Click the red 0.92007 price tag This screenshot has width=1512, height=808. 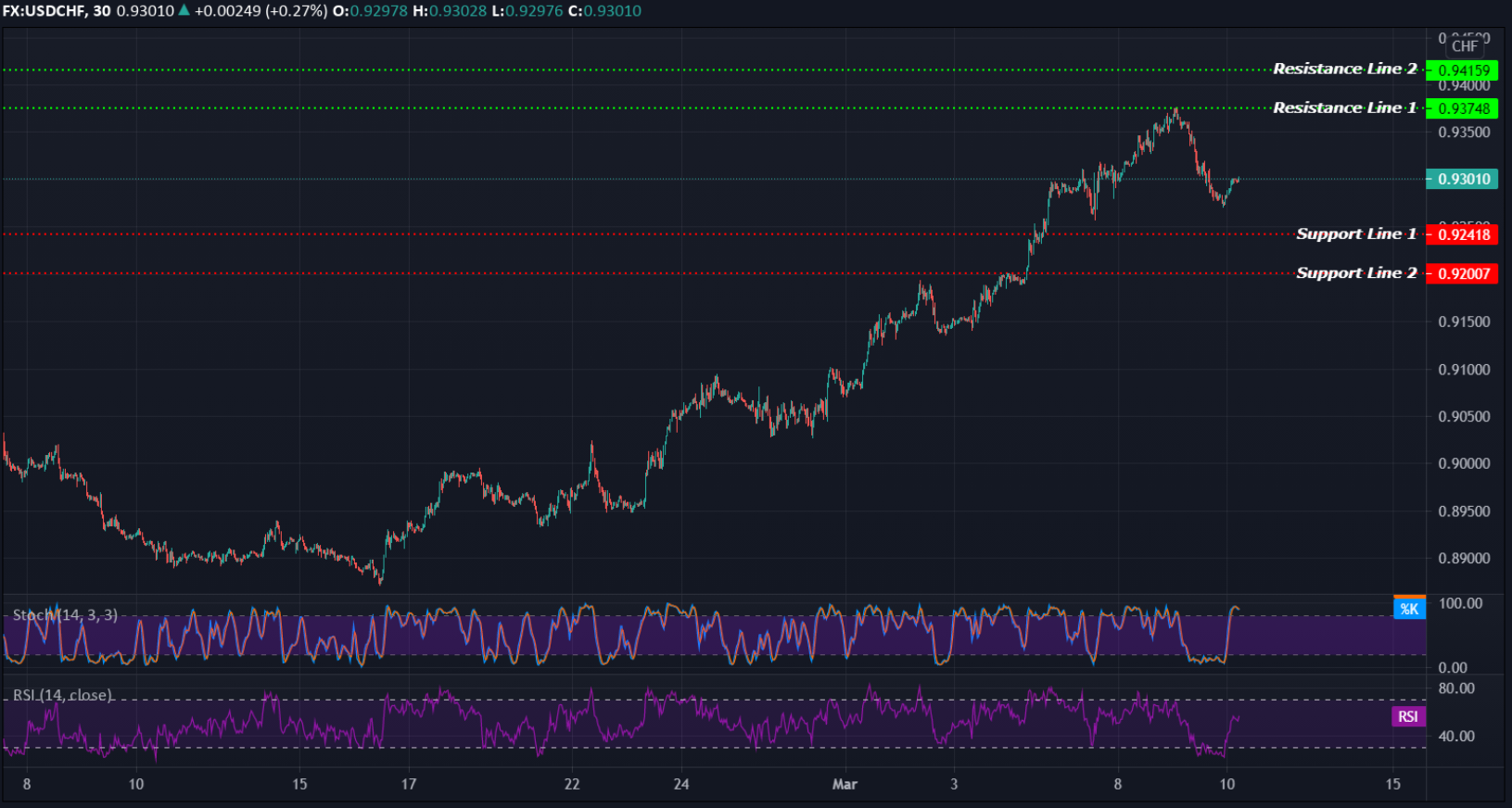pyautogui.click(x=1462, y=273)
